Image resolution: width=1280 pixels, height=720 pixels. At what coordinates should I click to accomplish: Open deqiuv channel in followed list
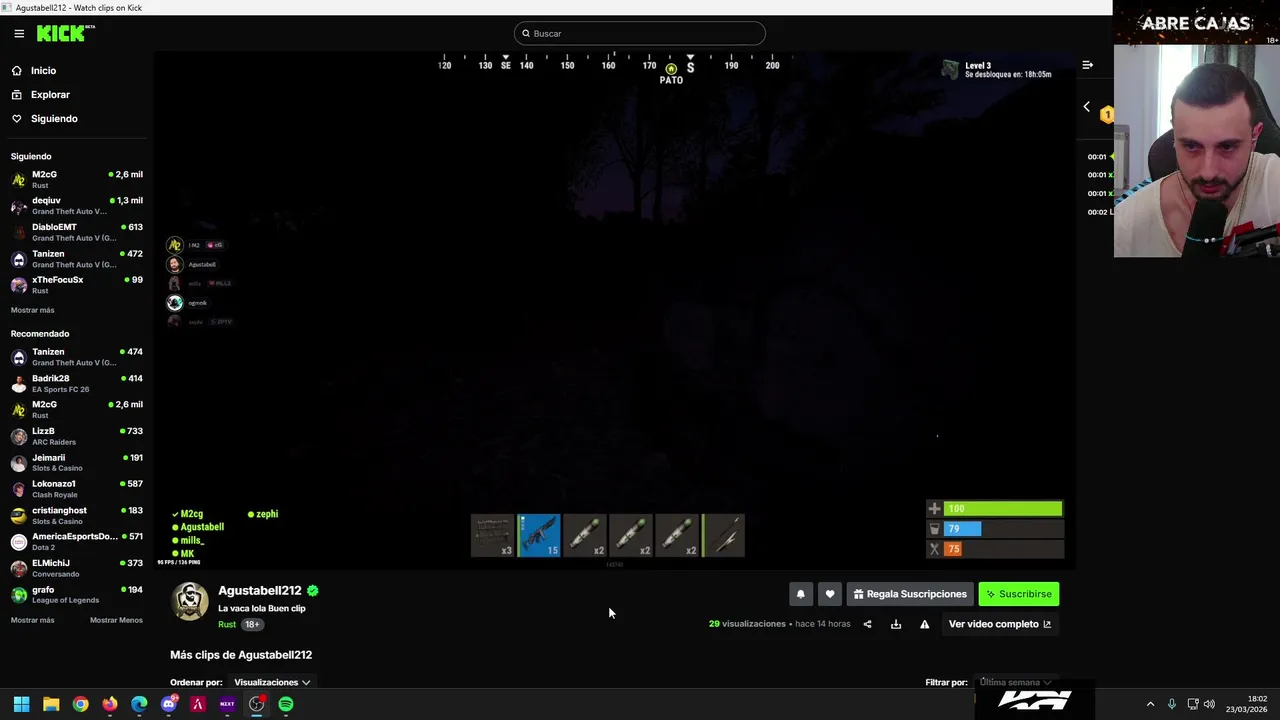click(77, 205)
